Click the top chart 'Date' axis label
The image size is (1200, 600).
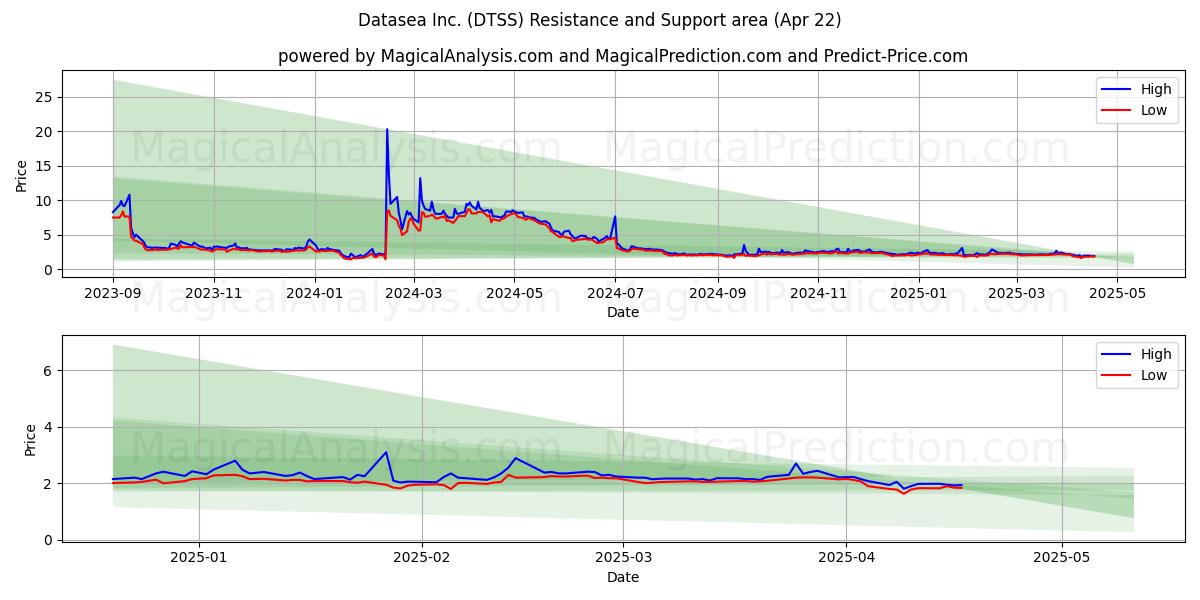pyautogui.click(x=623, y=312)
